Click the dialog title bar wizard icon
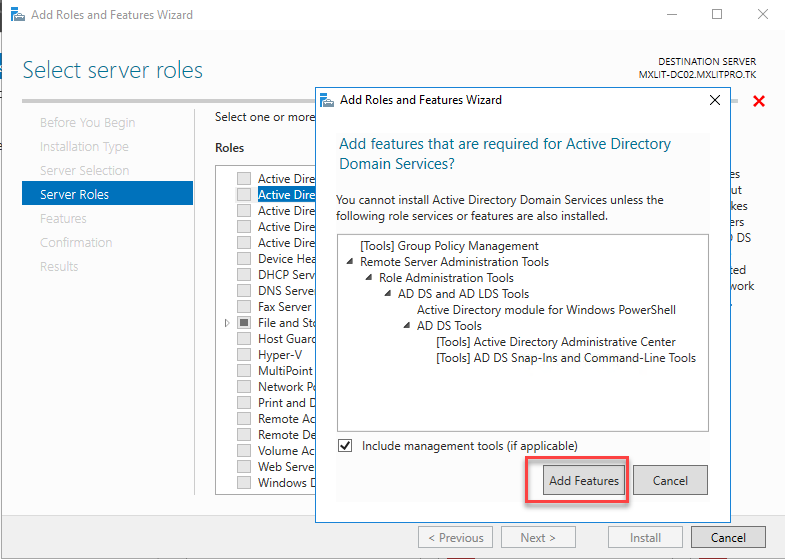The image size is (785, 559). pos(327,100)
